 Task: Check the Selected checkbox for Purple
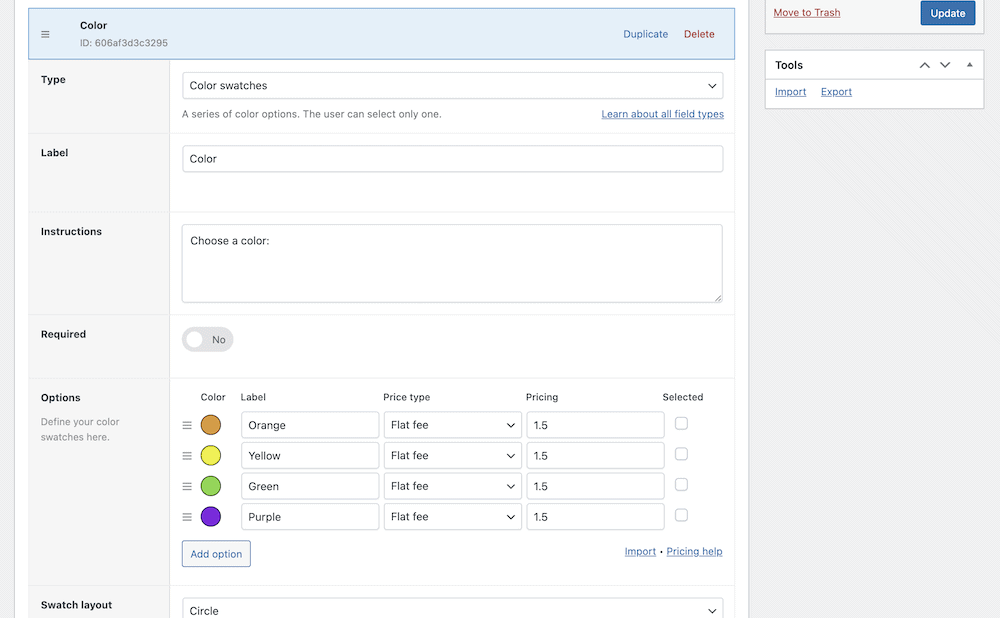pos(683,515)
